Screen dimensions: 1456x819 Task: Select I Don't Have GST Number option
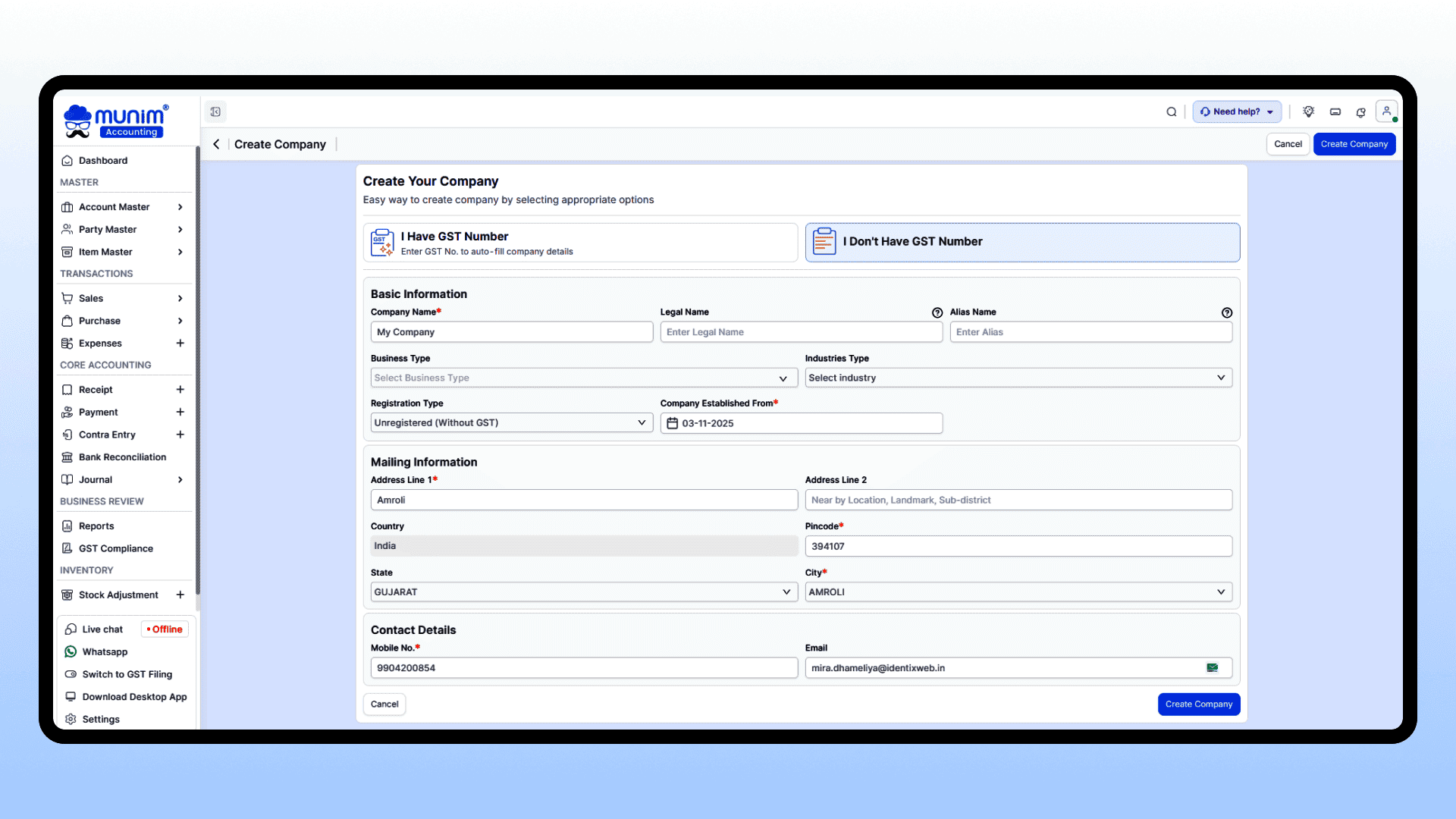click(1022, 243)
